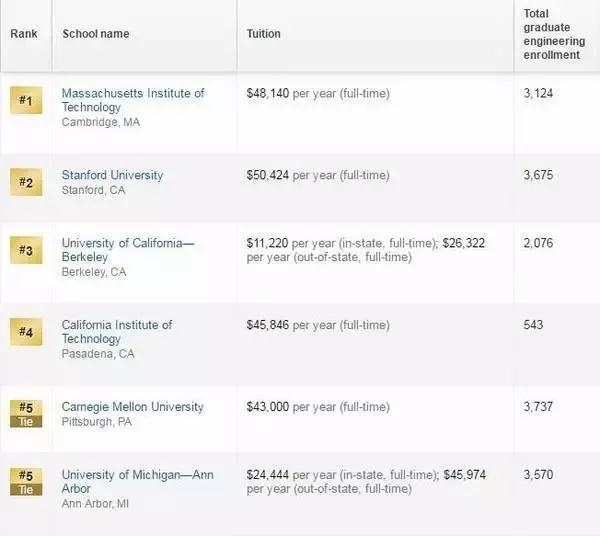
Task: Click the School name column header
Action: [96, 34]
